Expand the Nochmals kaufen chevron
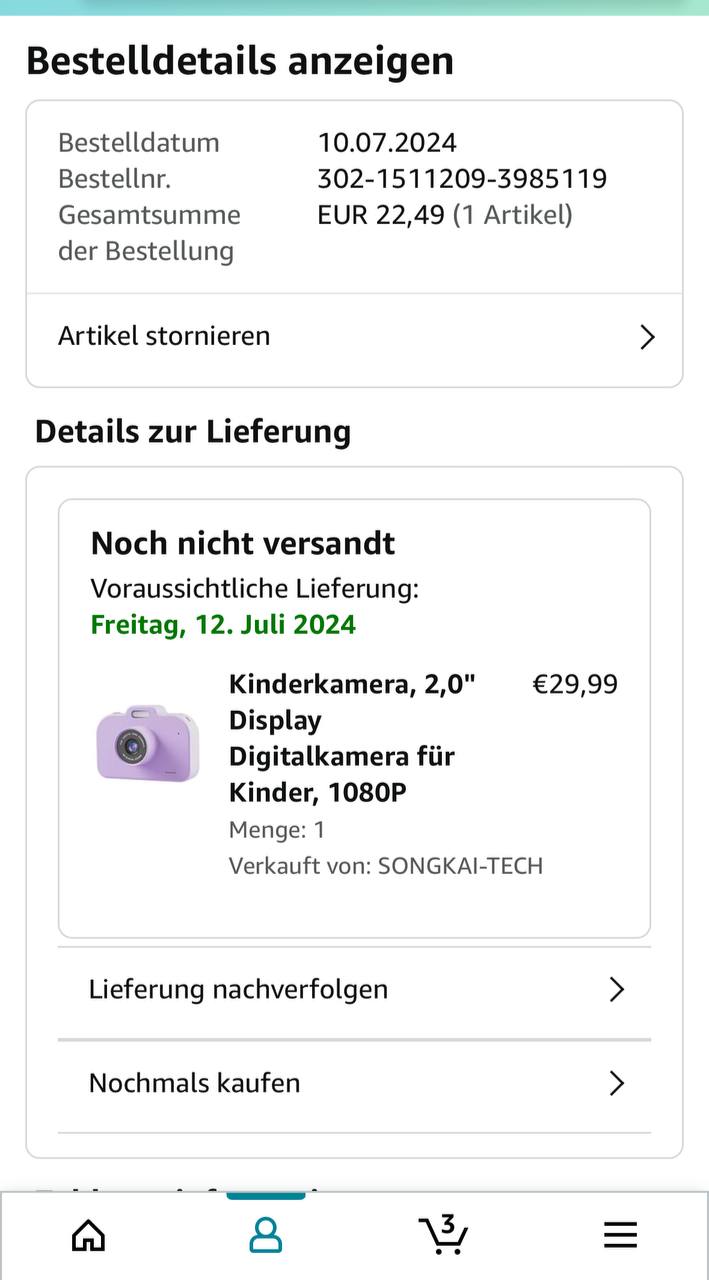 [x=617, y=1083]
